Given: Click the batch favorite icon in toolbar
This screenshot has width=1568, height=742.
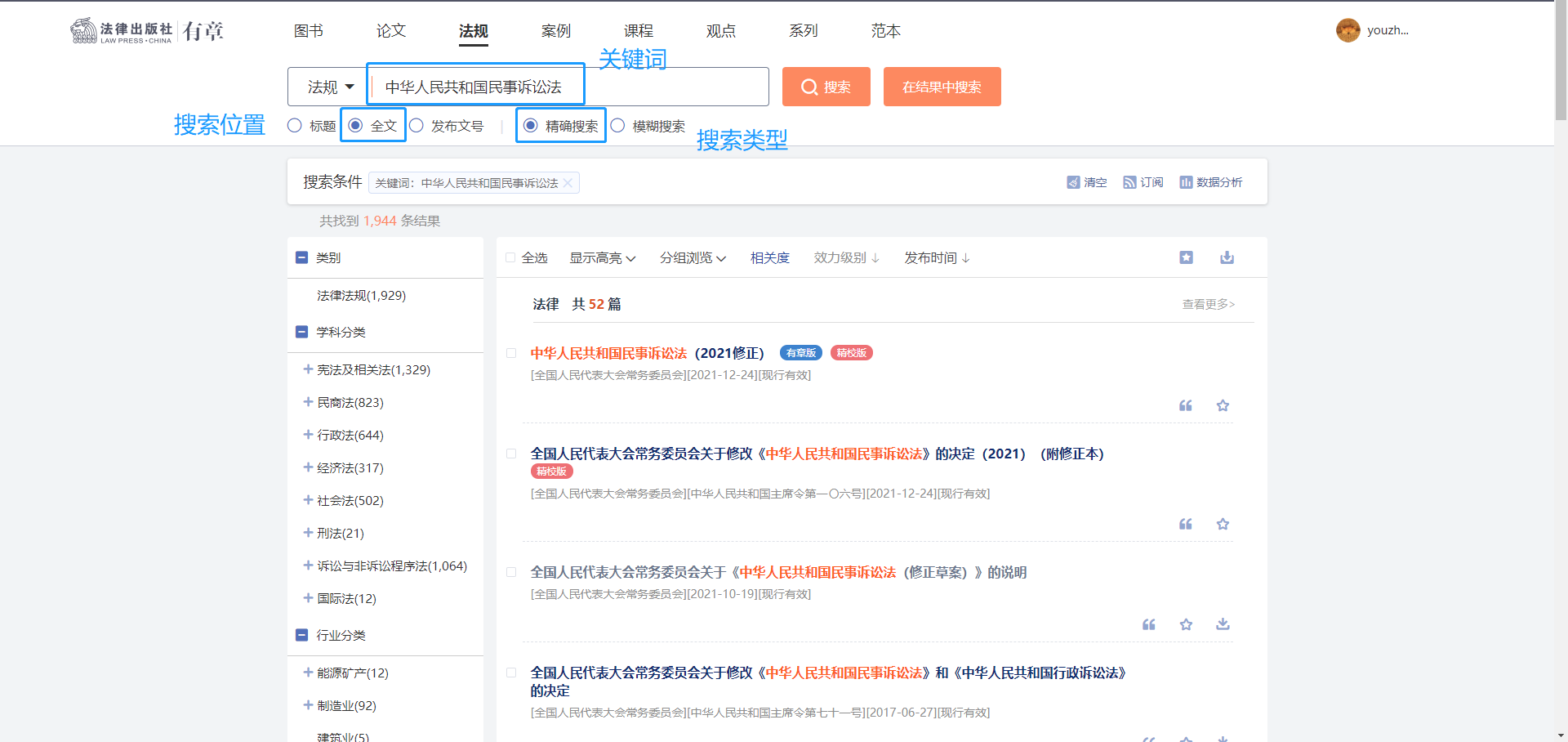Looking at the screenshot, I should point(1187,258).
